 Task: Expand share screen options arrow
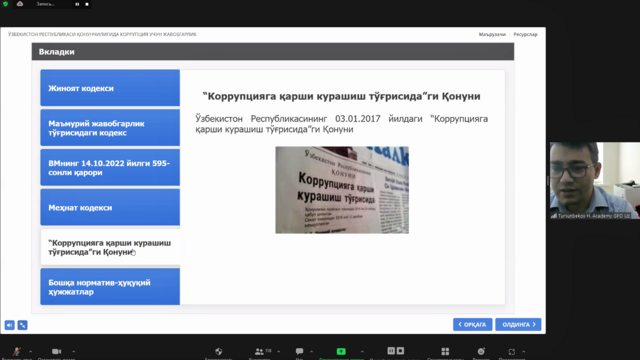(x=362, y=351)
